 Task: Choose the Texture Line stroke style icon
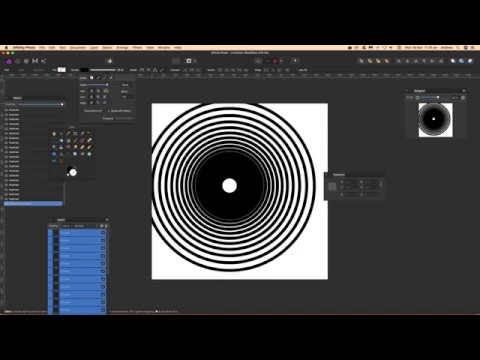point(111,77)
